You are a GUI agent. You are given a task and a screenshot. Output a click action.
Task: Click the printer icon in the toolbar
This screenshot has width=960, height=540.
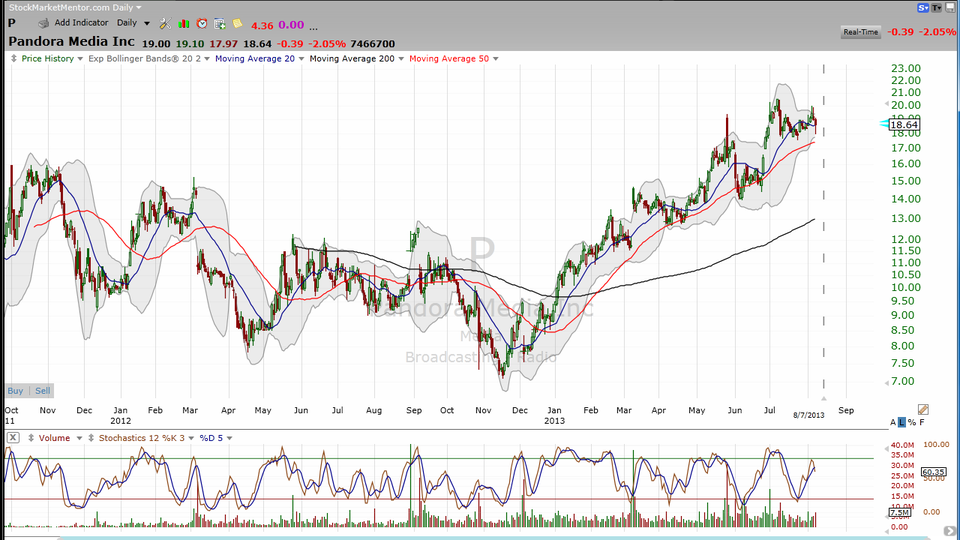(43, 23)
